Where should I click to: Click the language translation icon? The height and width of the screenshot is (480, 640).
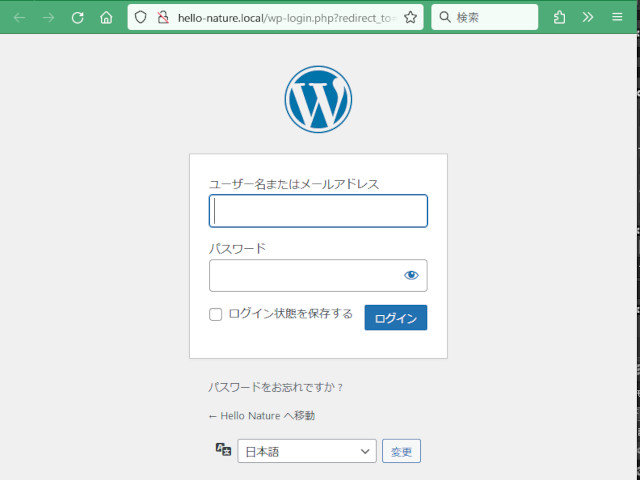[224, 451]
